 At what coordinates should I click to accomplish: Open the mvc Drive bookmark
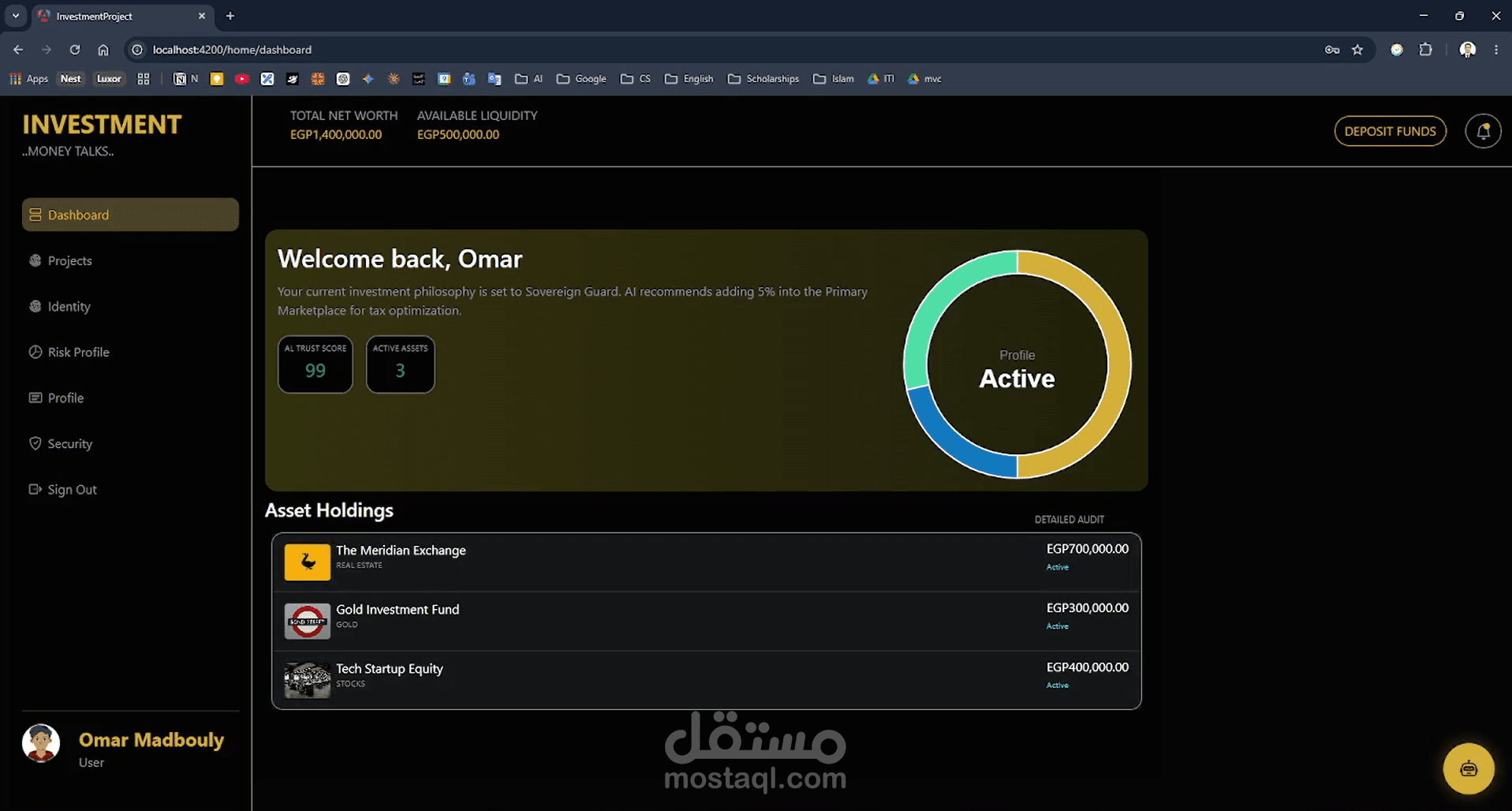924,79
